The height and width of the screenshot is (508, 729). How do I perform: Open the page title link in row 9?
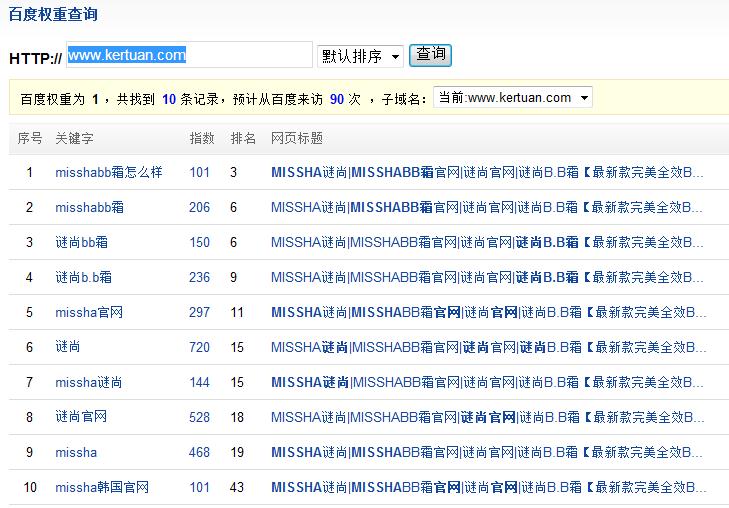pos(487,452)
